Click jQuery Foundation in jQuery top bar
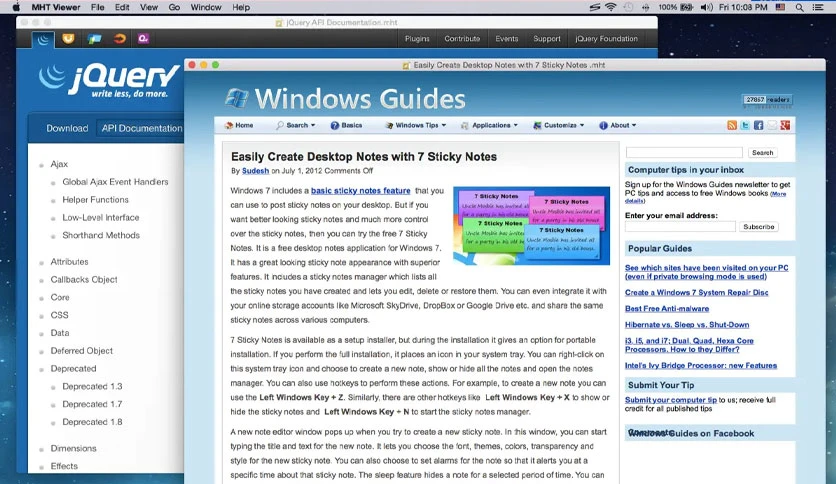The image size is (836, 484). (x=606, y=39)
